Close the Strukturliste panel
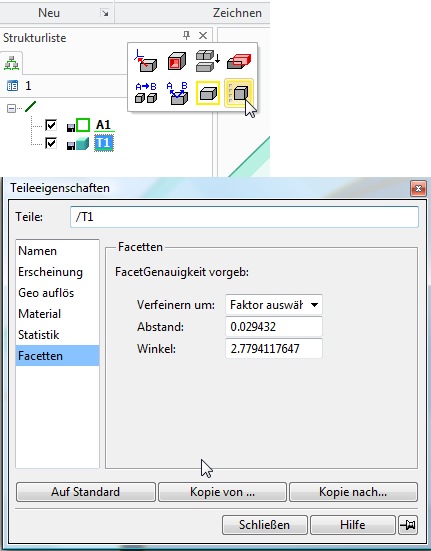This screenshot has width=431, height=551. [203, 35]
